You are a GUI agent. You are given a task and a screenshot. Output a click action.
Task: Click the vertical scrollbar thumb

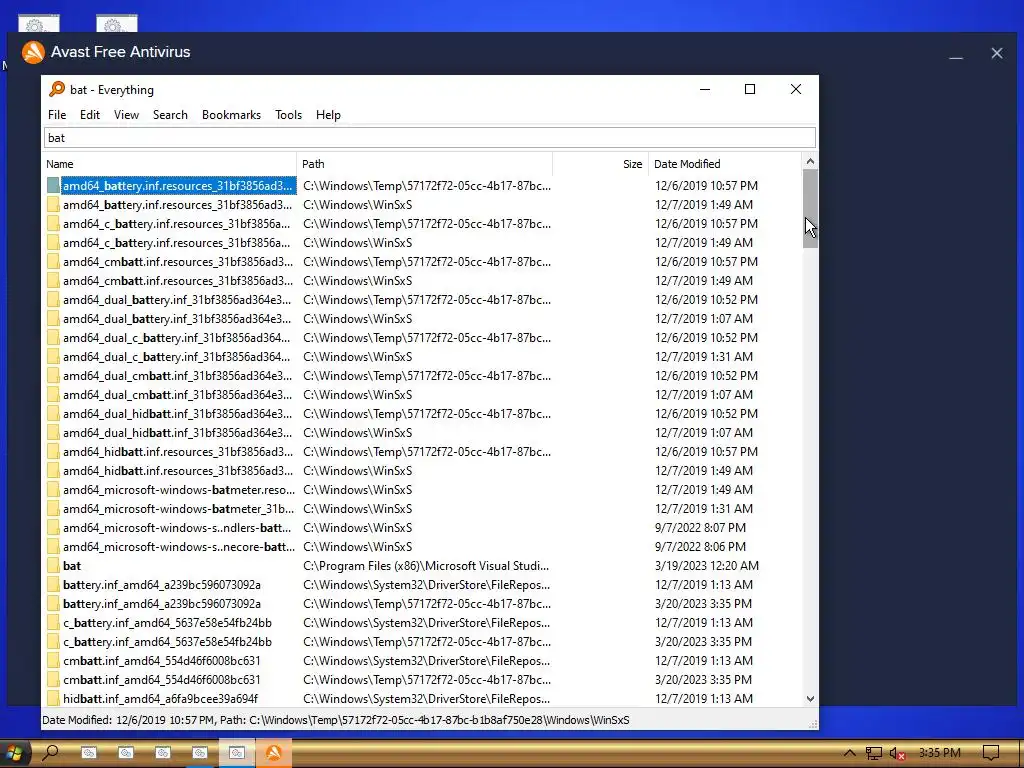tap(810, 208)
